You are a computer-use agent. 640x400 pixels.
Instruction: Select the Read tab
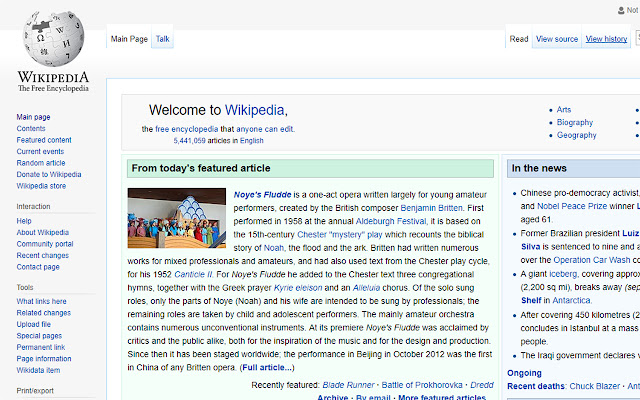[519, 39]
